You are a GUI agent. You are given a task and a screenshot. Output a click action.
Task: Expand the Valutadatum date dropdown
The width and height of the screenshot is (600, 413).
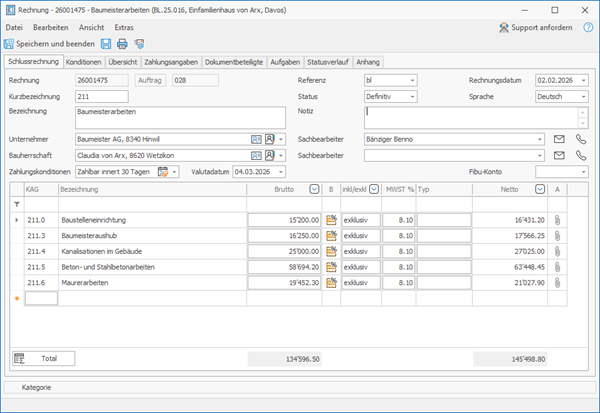point(280,172)
